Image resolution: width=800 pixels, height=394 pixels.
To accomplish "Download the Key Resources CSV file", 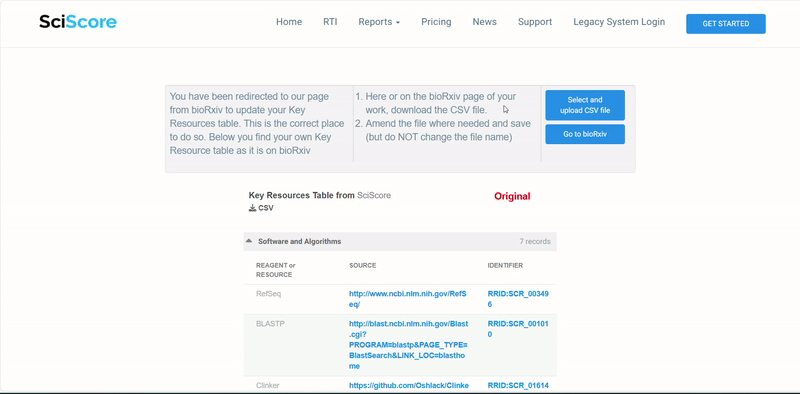I will click(261, 208).
